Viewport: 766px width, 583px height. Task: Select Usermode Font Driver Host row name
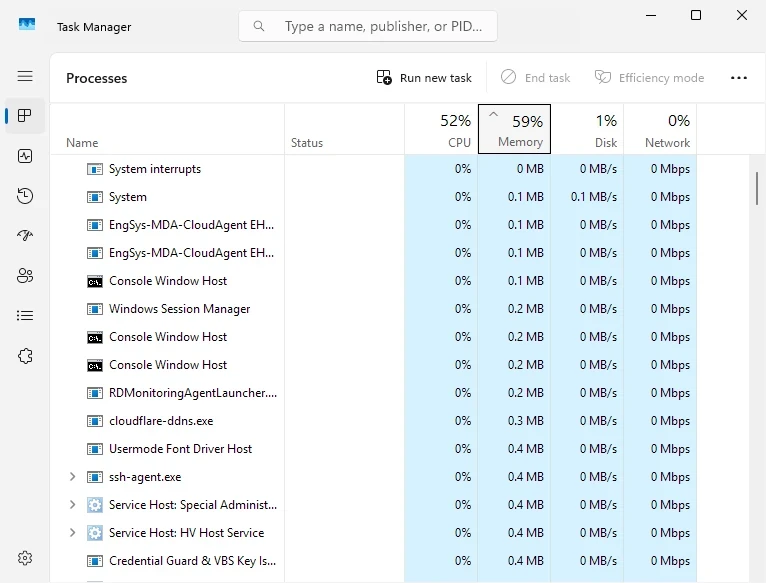180,449
